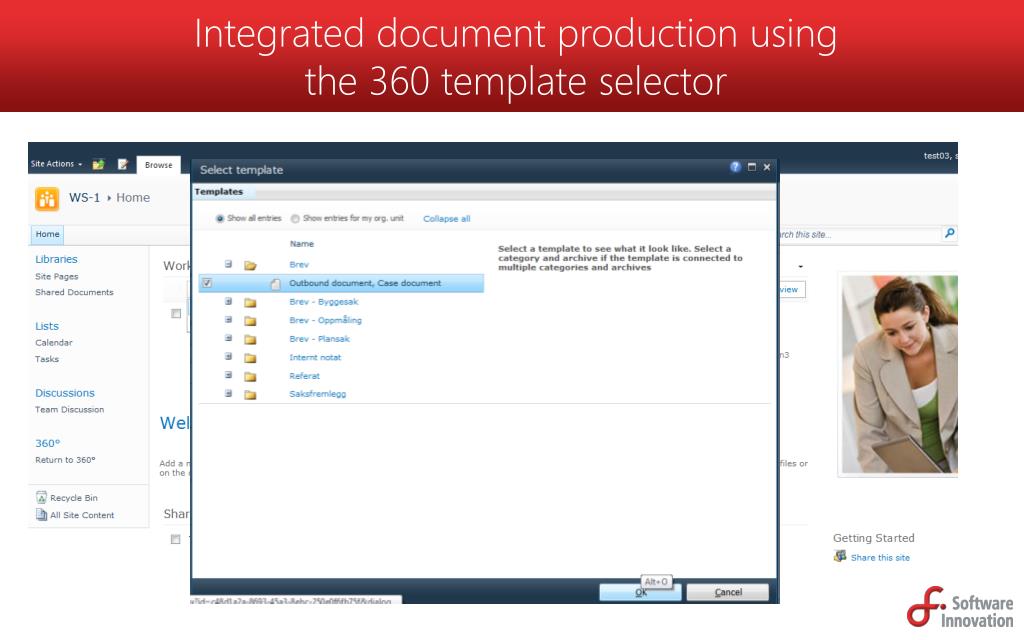Open the Saksfremlegg category

(317, 394)
